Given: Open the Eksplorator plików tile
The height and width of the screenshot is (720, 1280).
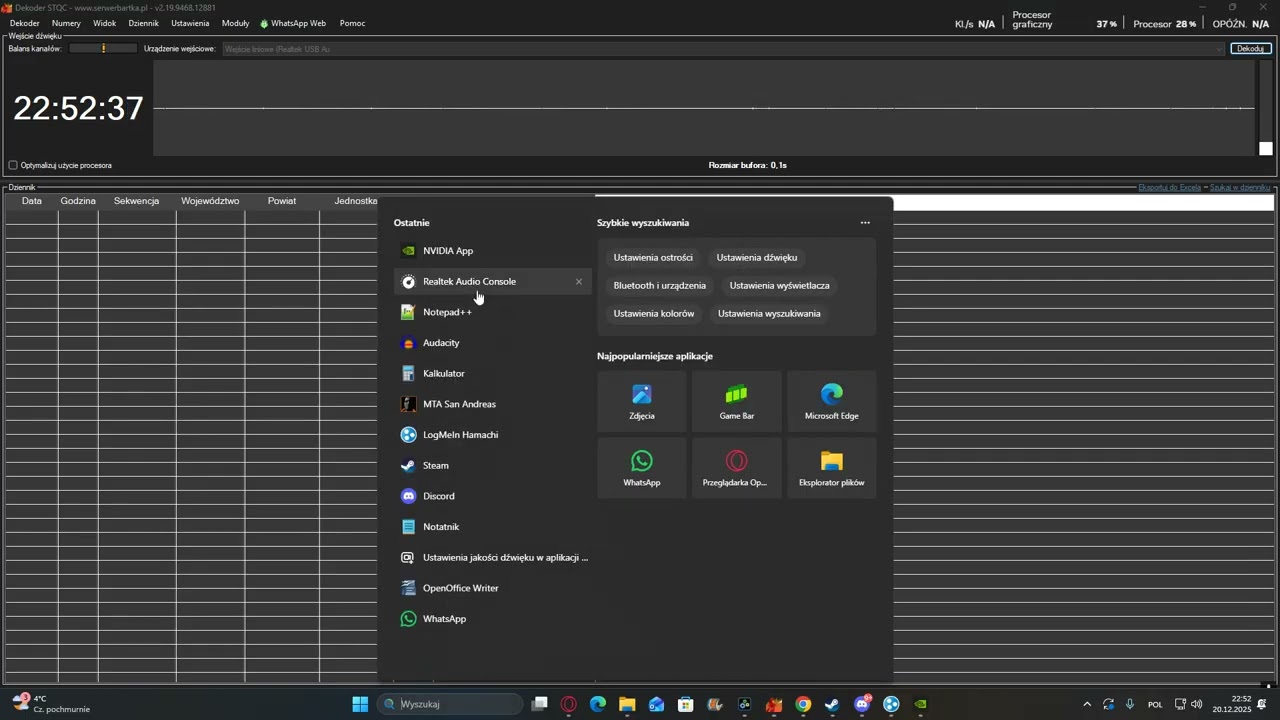Looking at the screenshot, I should point(832,468).
